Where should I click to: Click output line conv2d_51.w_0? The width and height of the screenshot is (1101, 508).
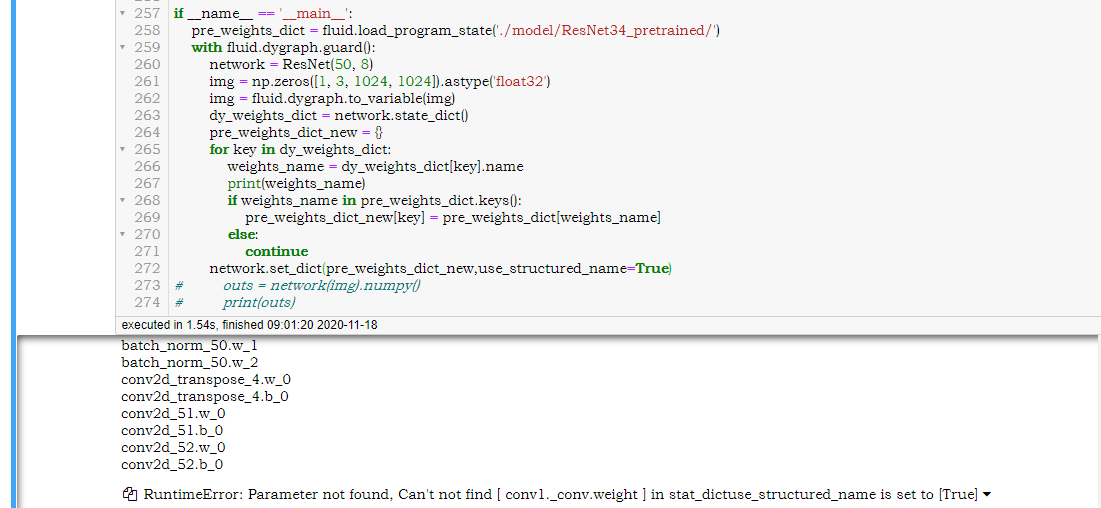tap(173, 413)
